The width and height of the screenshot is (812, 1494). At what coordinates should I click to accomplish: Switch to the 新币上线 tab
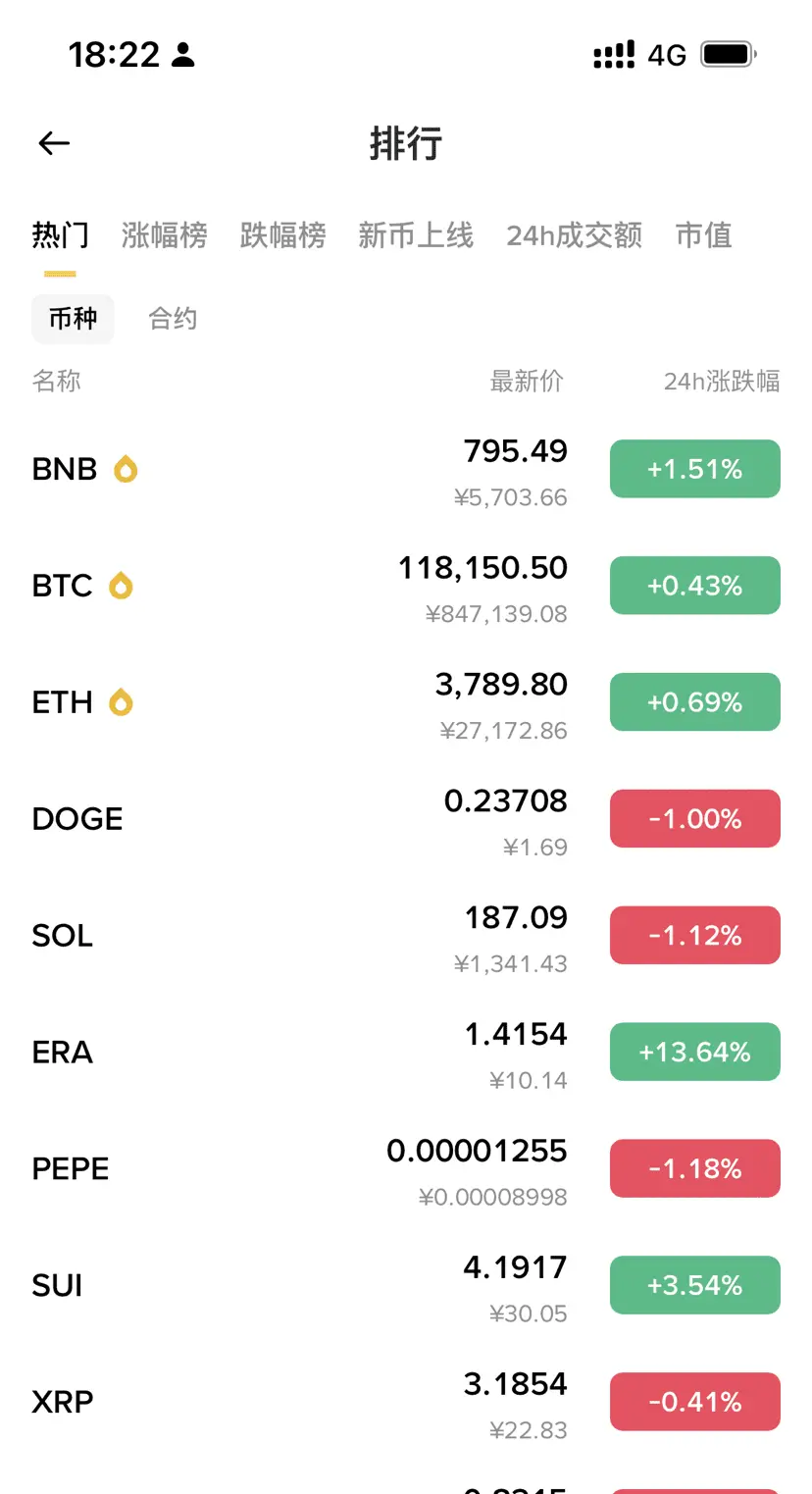416,235
